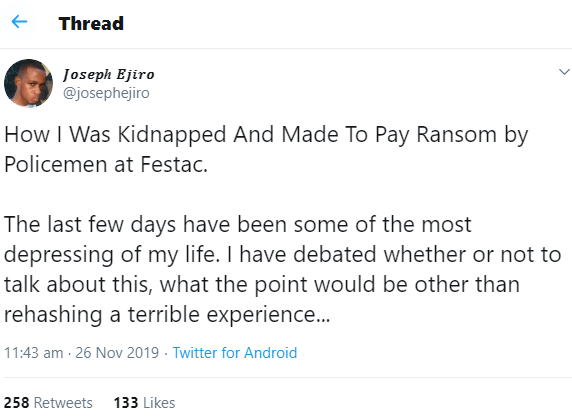Click the word Retweets beside 258
572x418 pixels.
tap(63, 403)
